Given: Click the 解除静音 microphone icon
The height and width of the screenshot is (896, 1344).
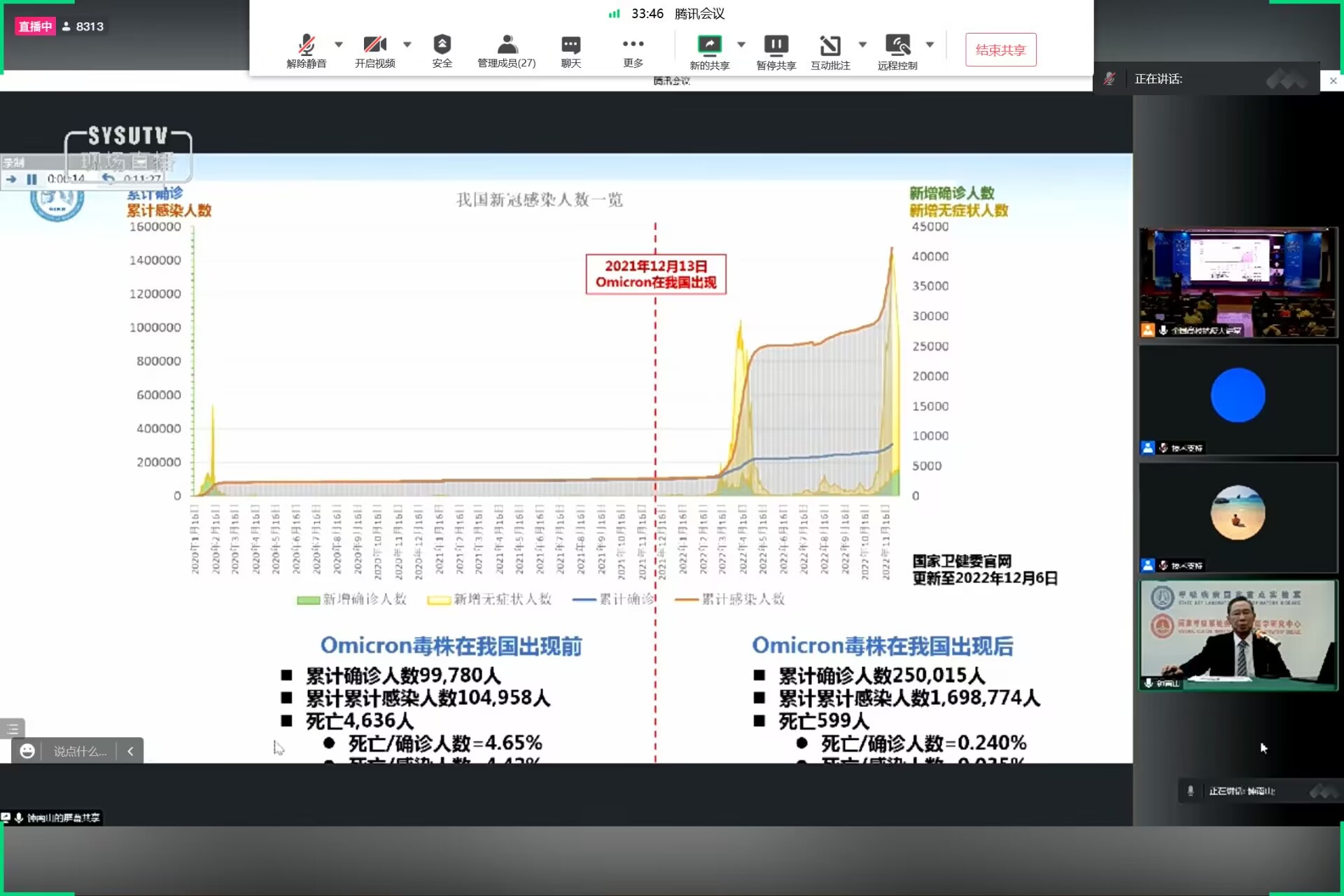Looking at the screenshot, I should (306, 45).
